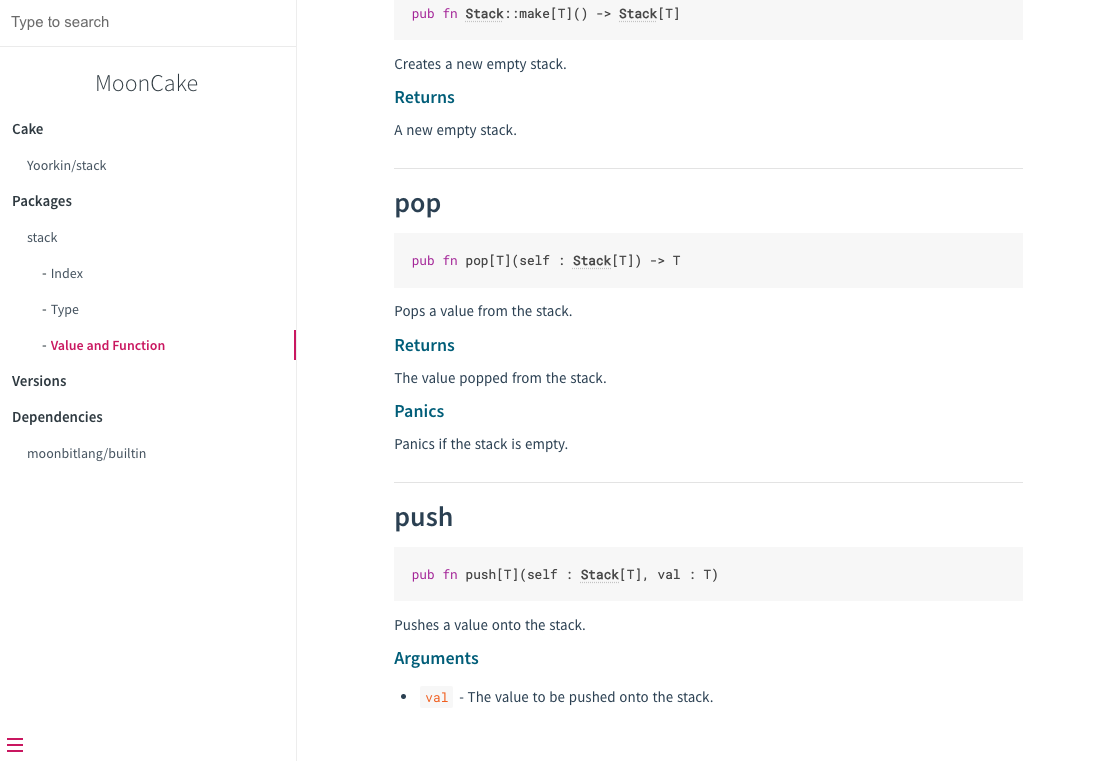This screenshot has height=761, width=1105.
Task: Go to the Index section
Action: click(x=67, y=274)
